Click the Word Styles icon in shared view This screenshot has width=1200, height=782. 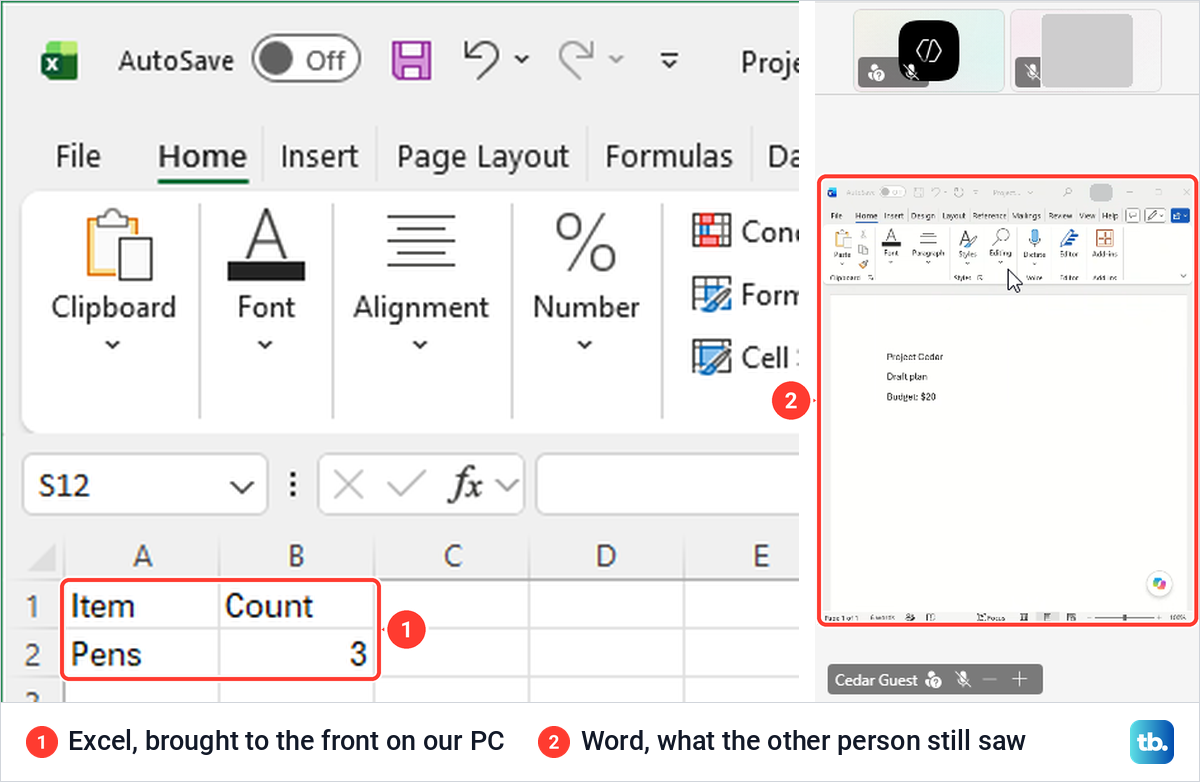pos(967,238)
